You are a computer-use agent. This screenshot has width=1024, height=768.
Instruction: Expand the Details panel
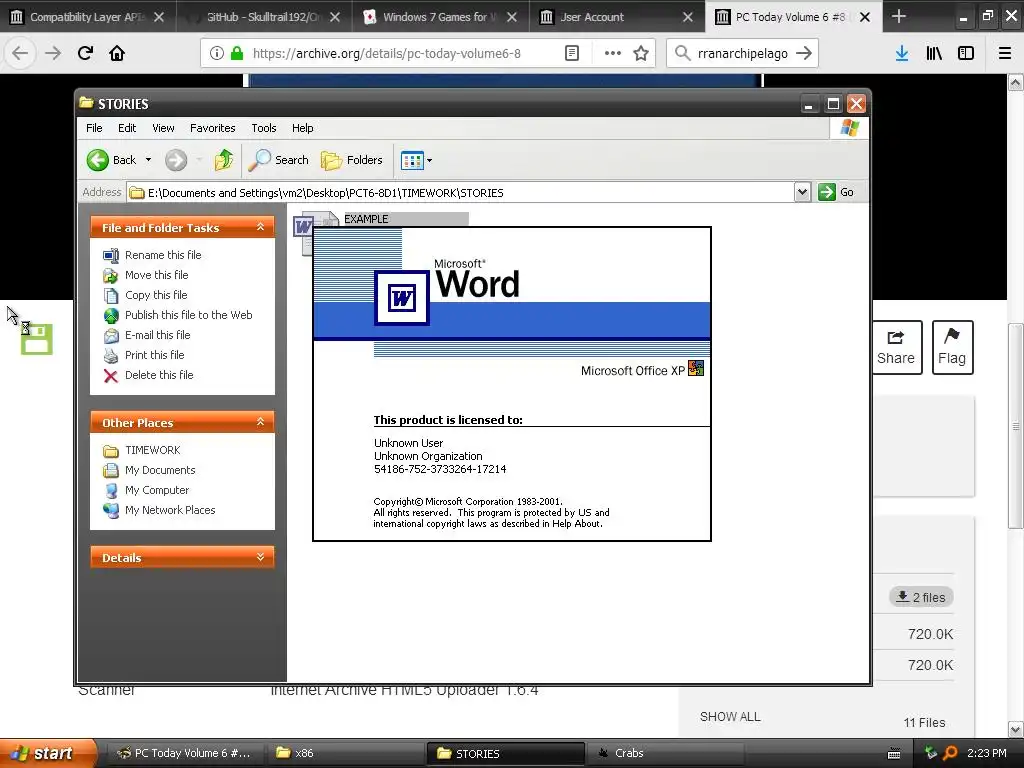[260, 557]
